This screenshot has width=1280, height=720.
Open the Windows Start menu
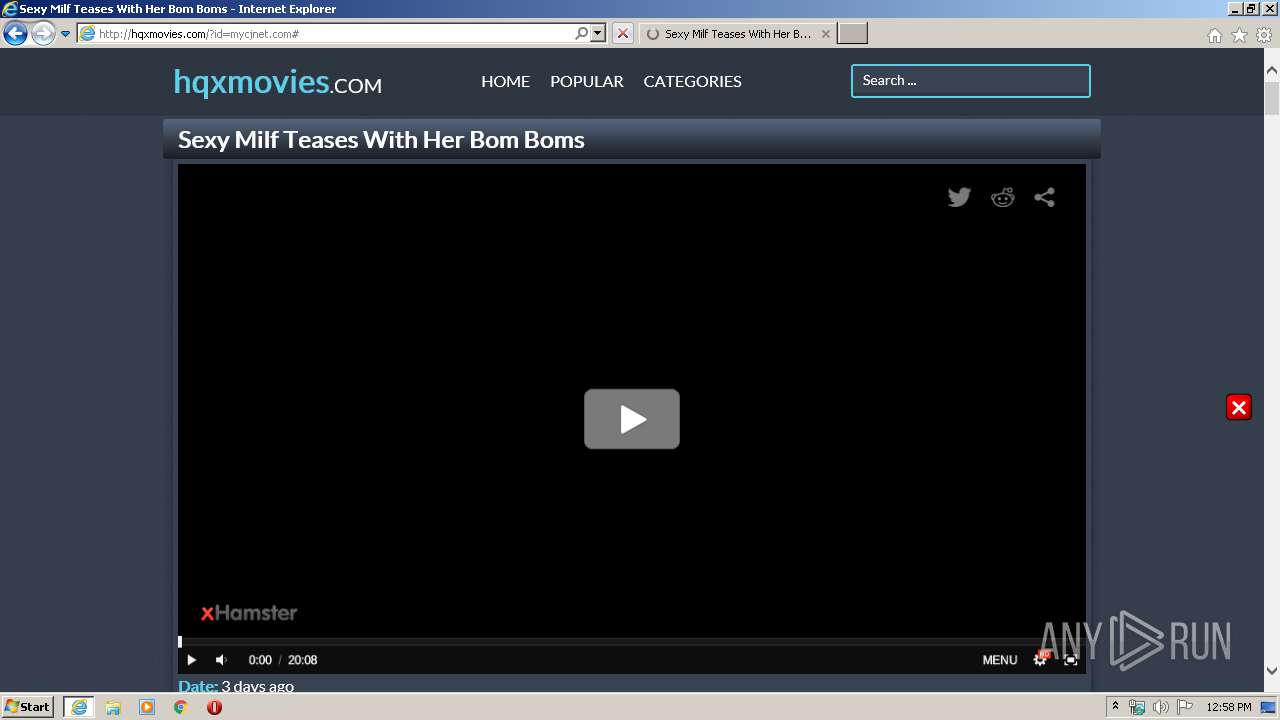coord(28,706)
